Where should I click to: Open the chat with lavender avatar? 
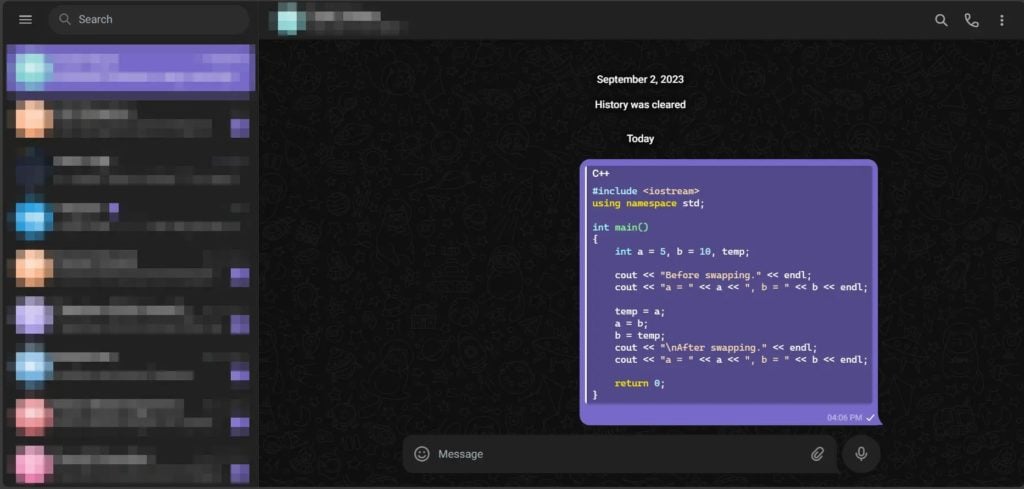[x=131, y=316]
